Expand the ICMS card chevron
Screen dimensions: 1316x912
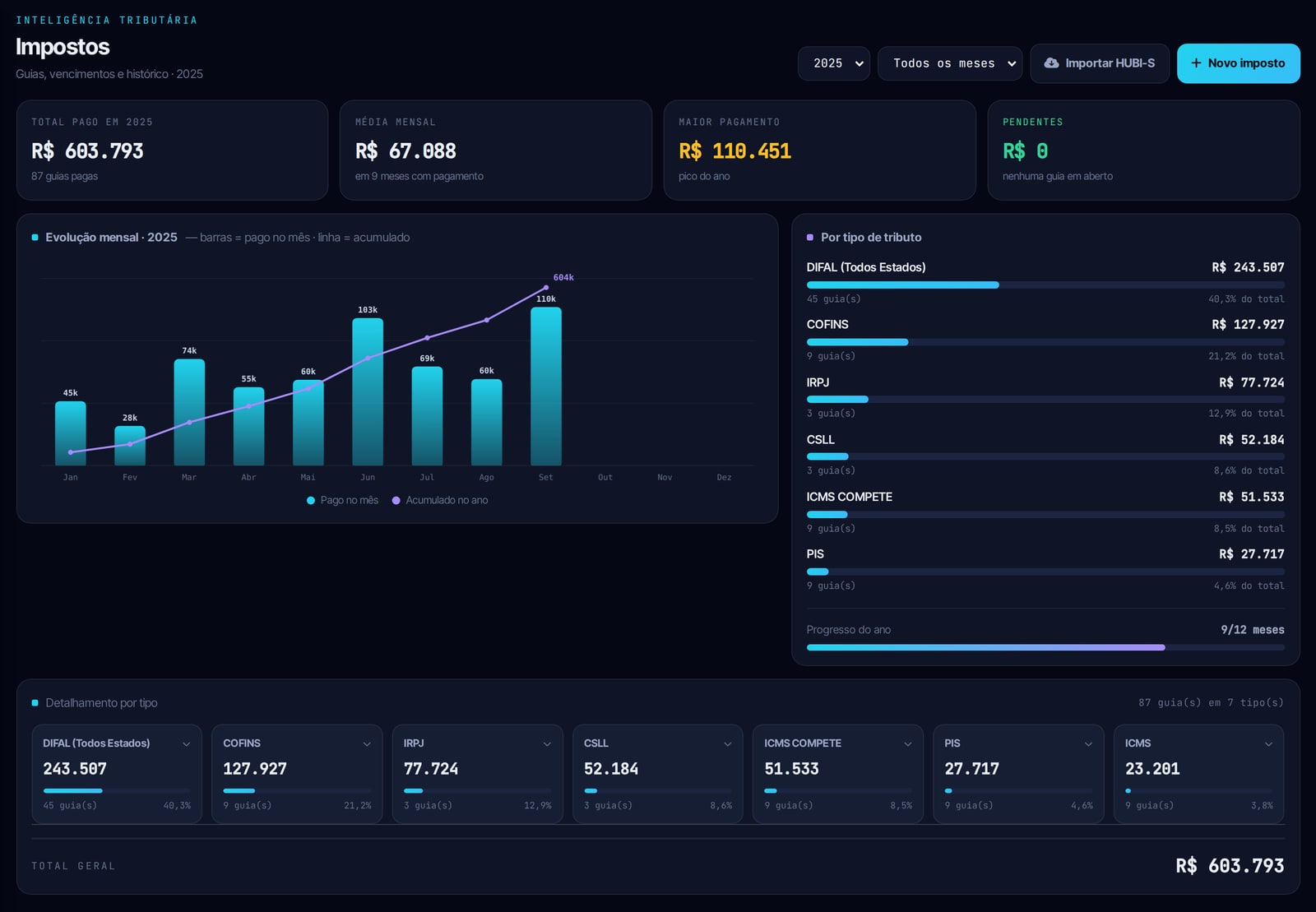coord(1268,744)
